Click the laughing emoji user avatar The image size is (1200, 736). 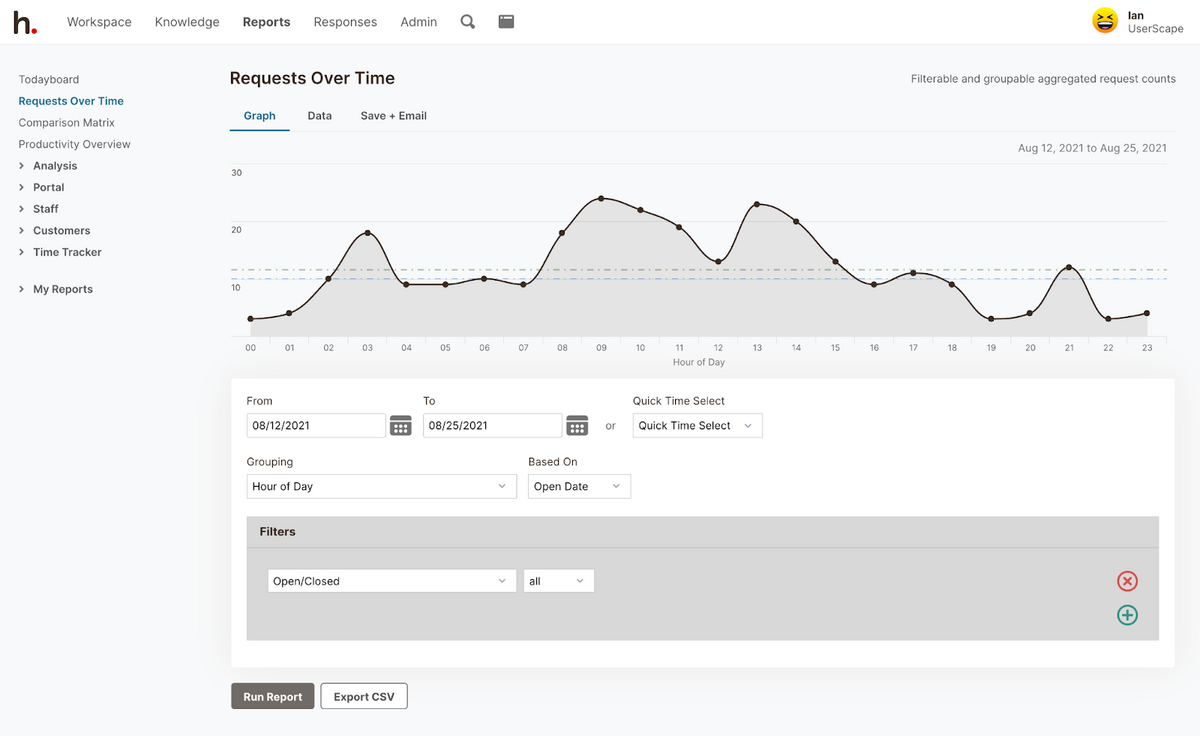1105,21
